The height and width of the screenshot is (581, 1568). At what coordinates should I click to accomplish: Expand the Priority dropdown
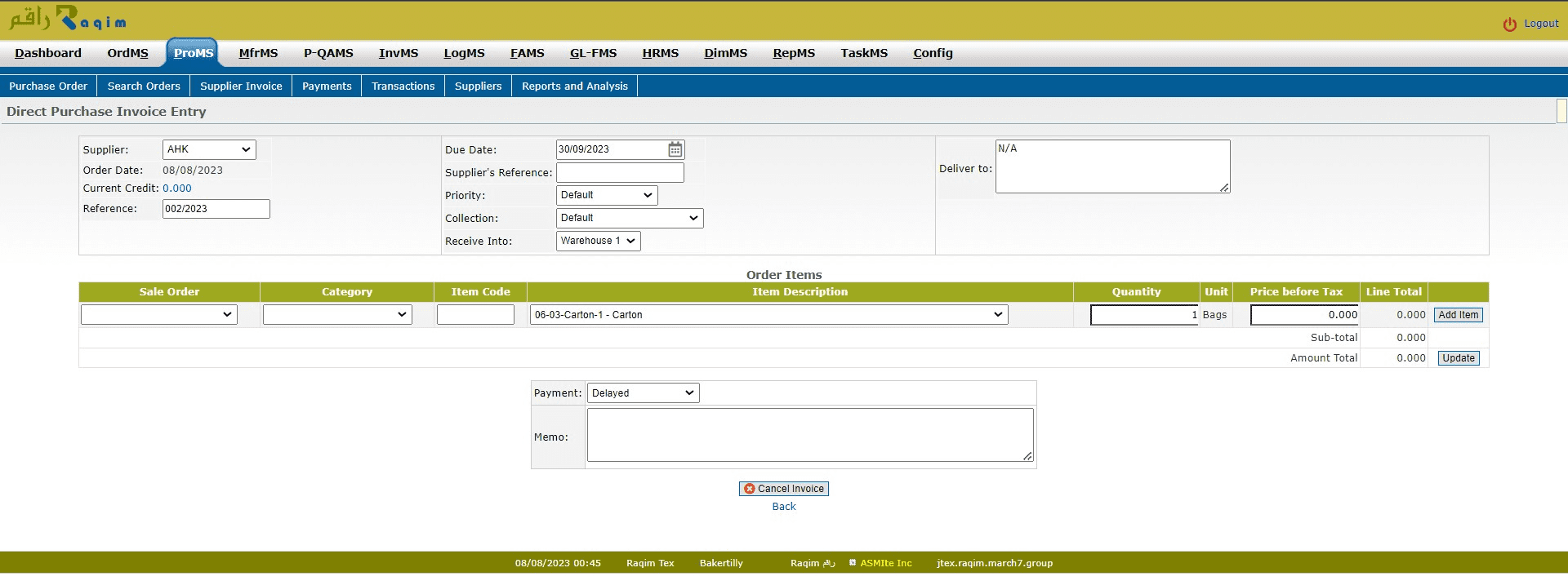coord(606,195)
